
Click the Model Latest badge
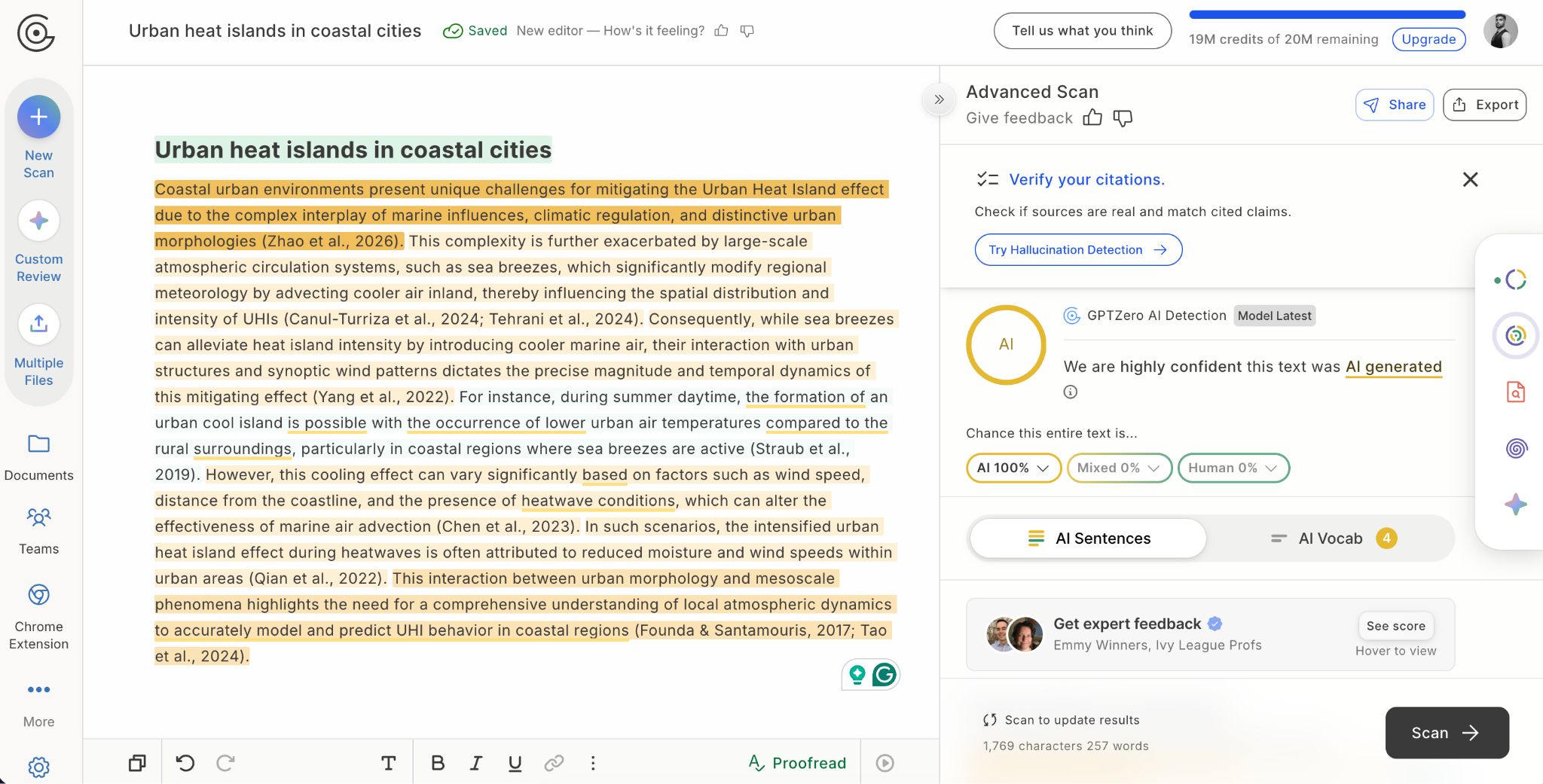point(1274,316)
